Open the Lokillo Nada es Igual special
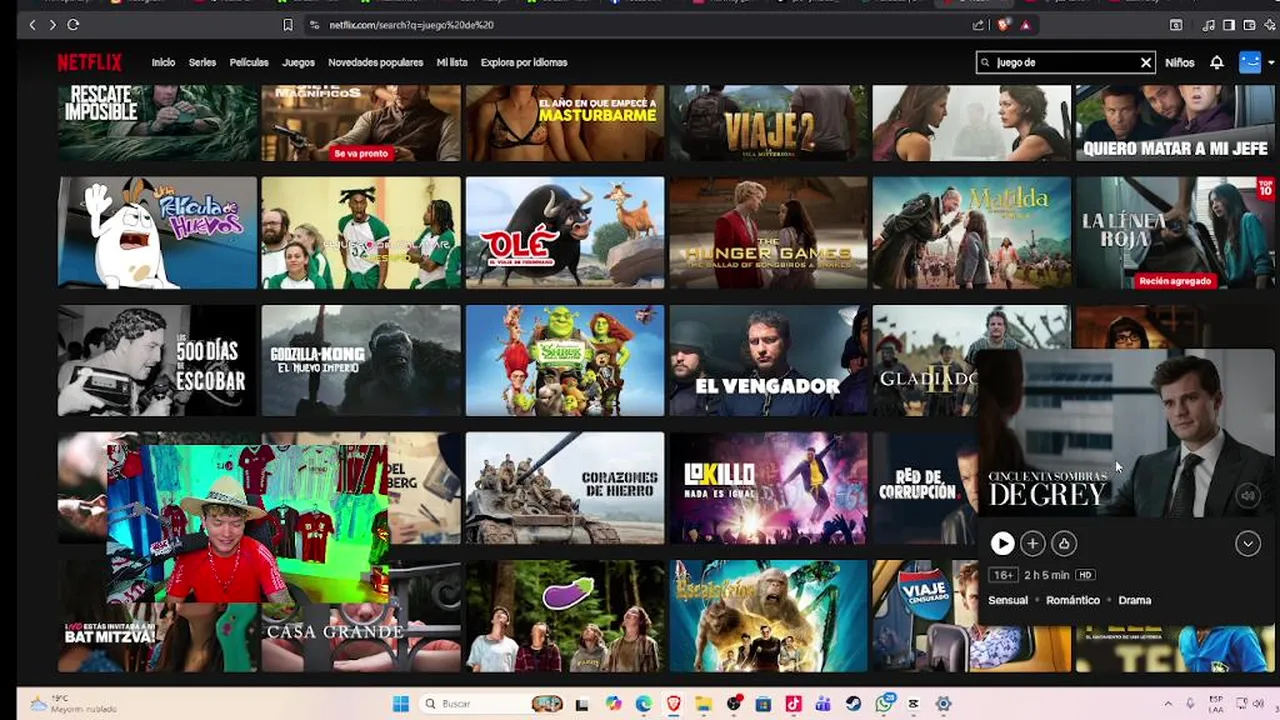This screenshot has height=720, width=1280. 768,488
